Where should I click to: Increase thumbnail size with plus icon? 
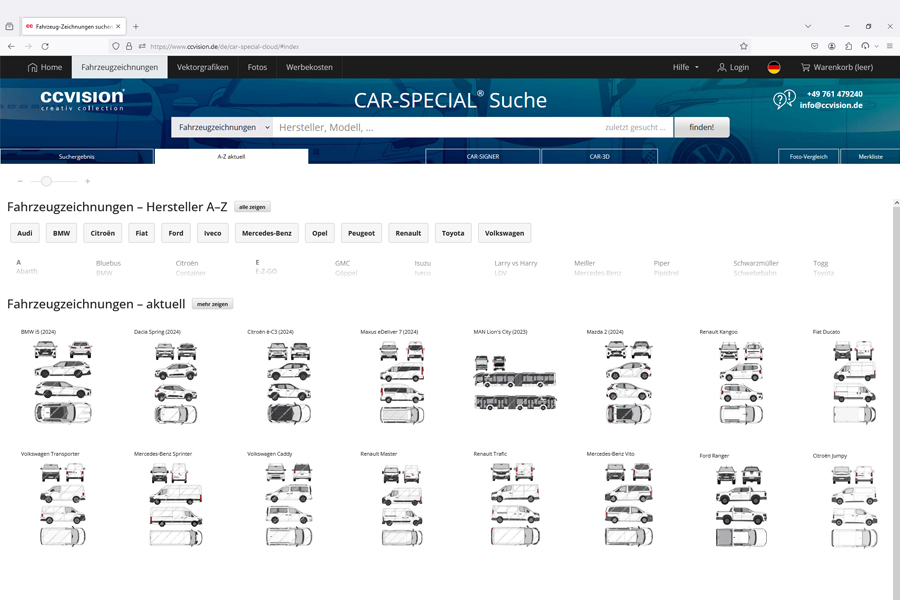[x=87, y=181]
